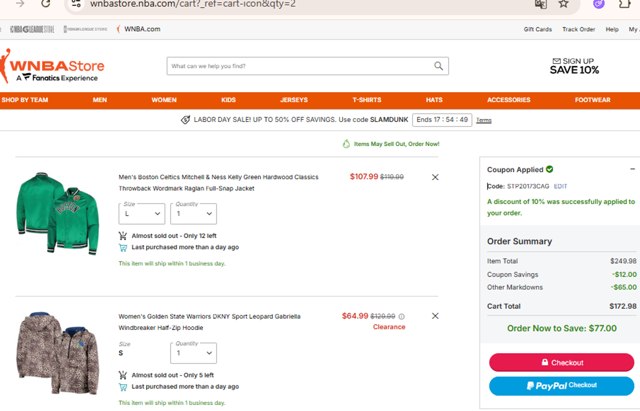Click the Help link
Screen dimensions: 640x411
pyautogui.click(x=612, y=29)
